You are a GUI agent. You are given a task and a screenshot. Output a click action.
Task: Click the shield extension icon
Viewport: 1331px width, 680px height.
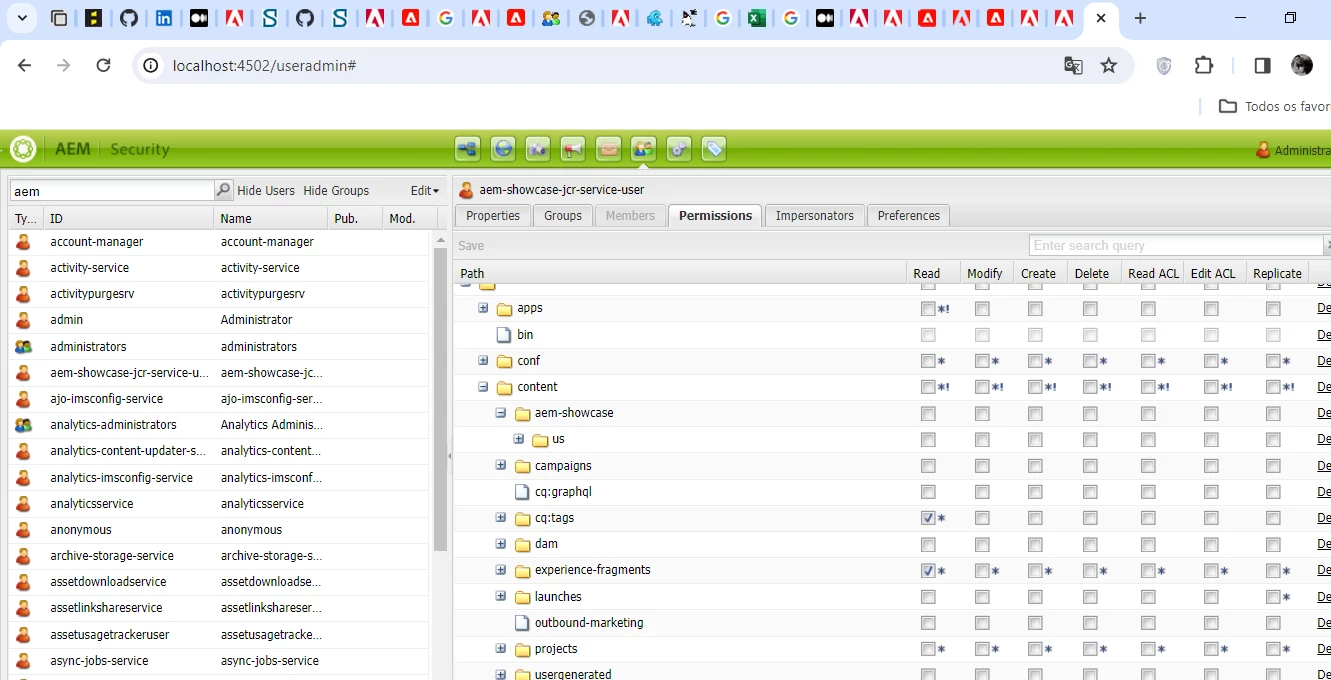pyautogui.click(x=1164, y=65)
